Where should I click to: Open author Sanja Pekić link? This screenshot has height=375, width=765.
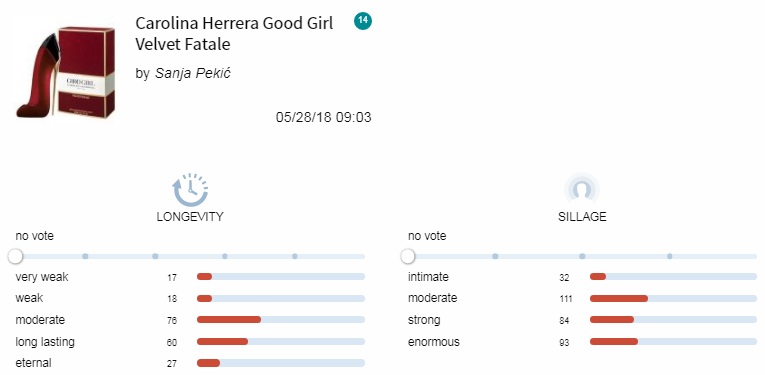(x=193, y=73)
